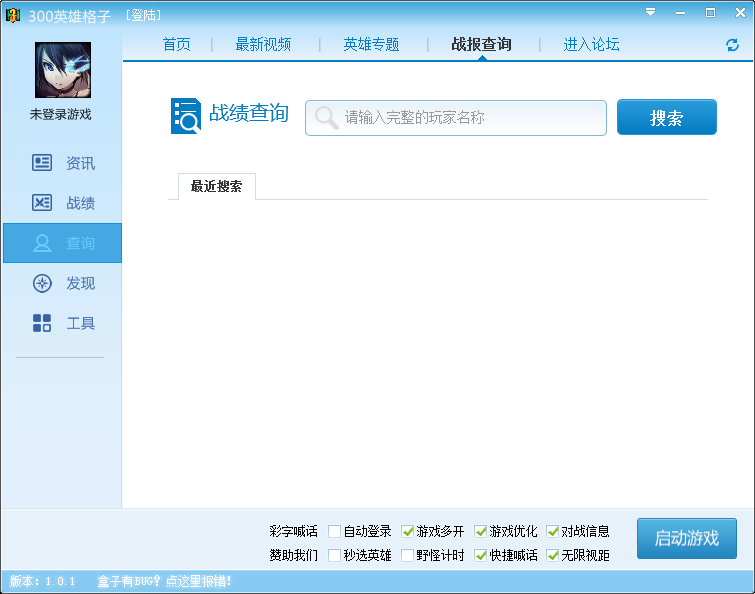The image size is (755, 594).
Task: Click the player name search input field
Action: pyautogui.click(x=470, y=118)
